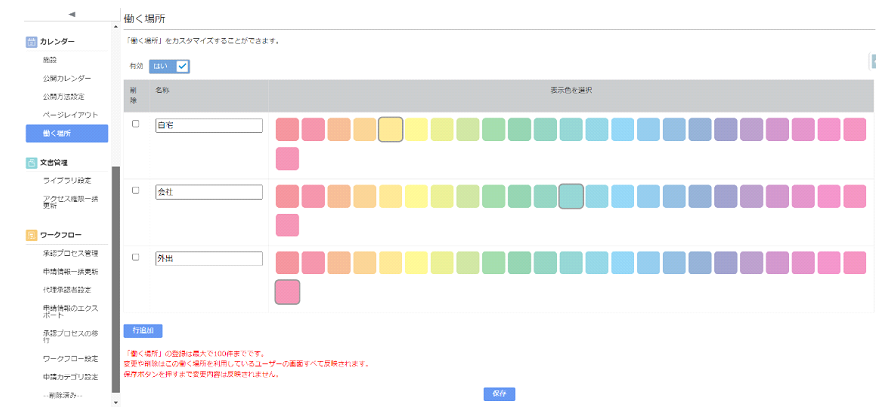Click the カレンダー calendar section icon
This screenshot has width=879, height=410.
31,42
